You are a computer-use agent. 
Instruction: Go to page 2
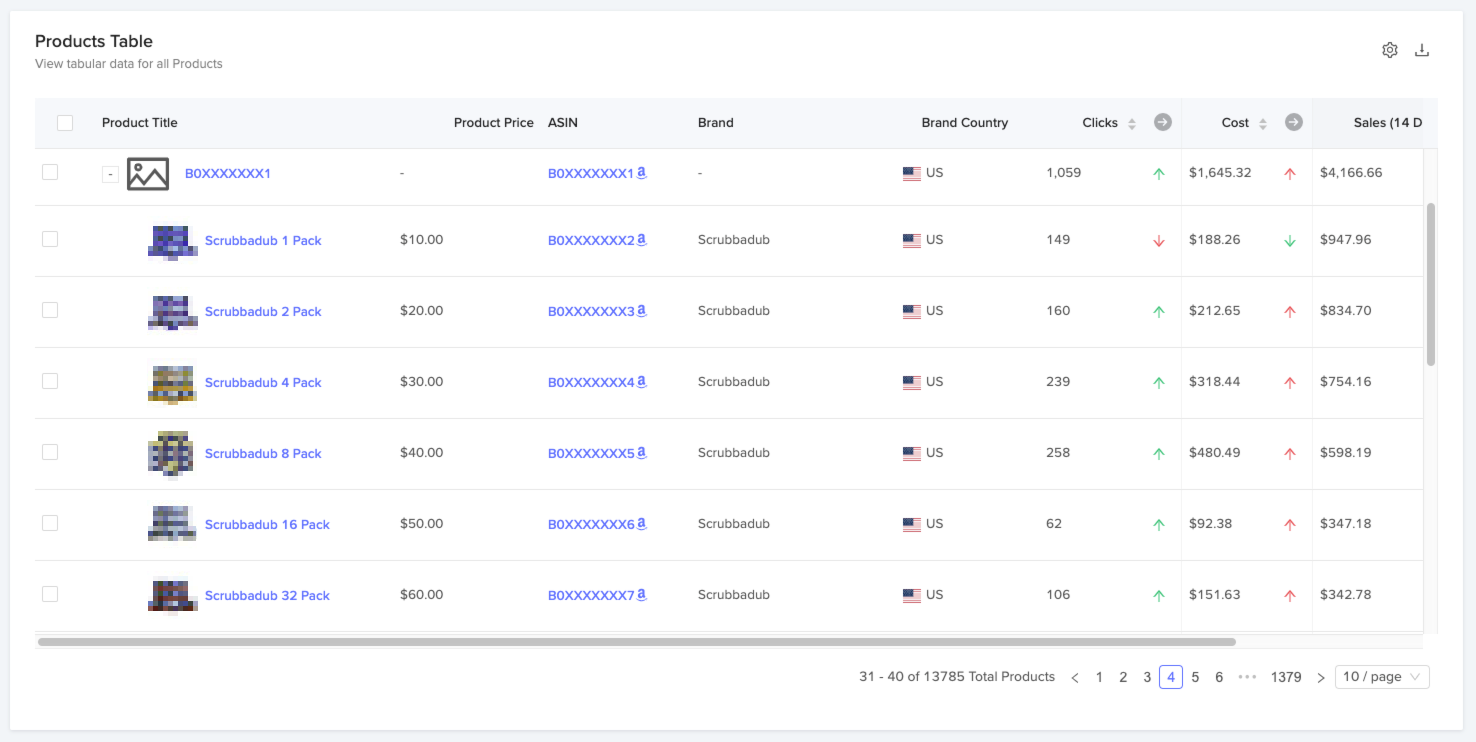[1123, 677]
